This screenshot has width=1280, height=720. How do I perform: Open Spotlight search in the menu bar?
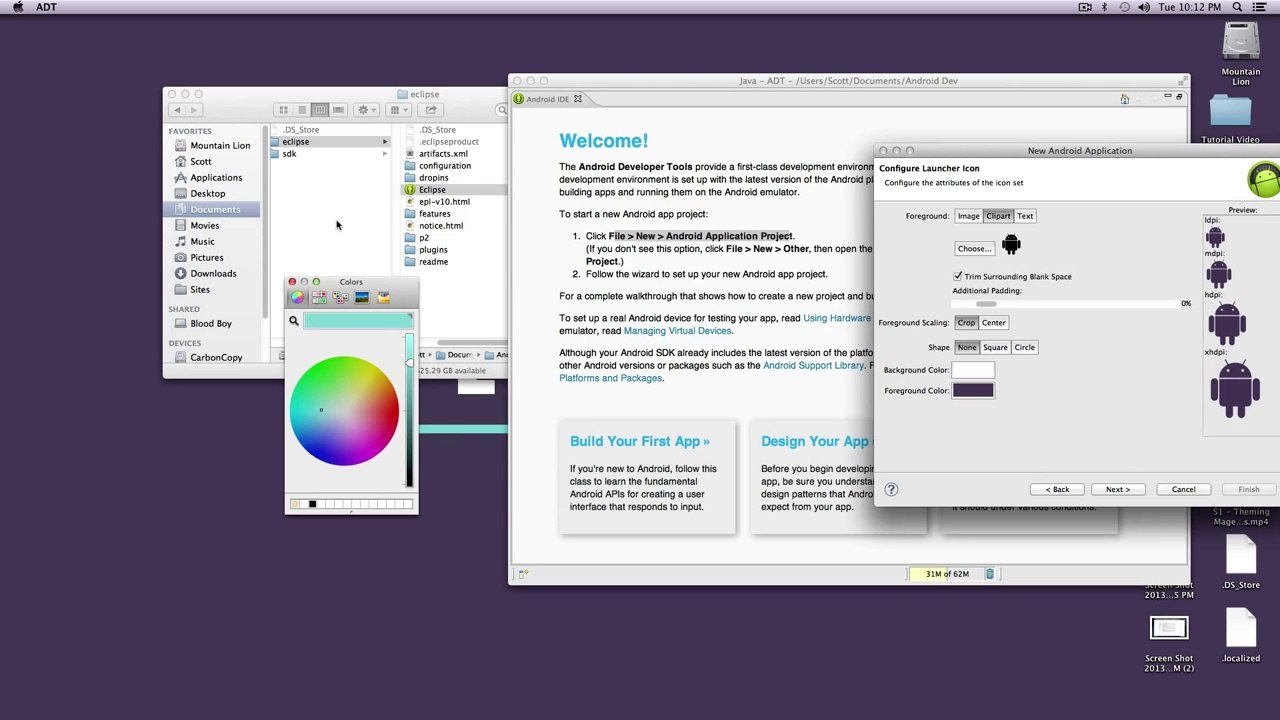point(1237,7)
